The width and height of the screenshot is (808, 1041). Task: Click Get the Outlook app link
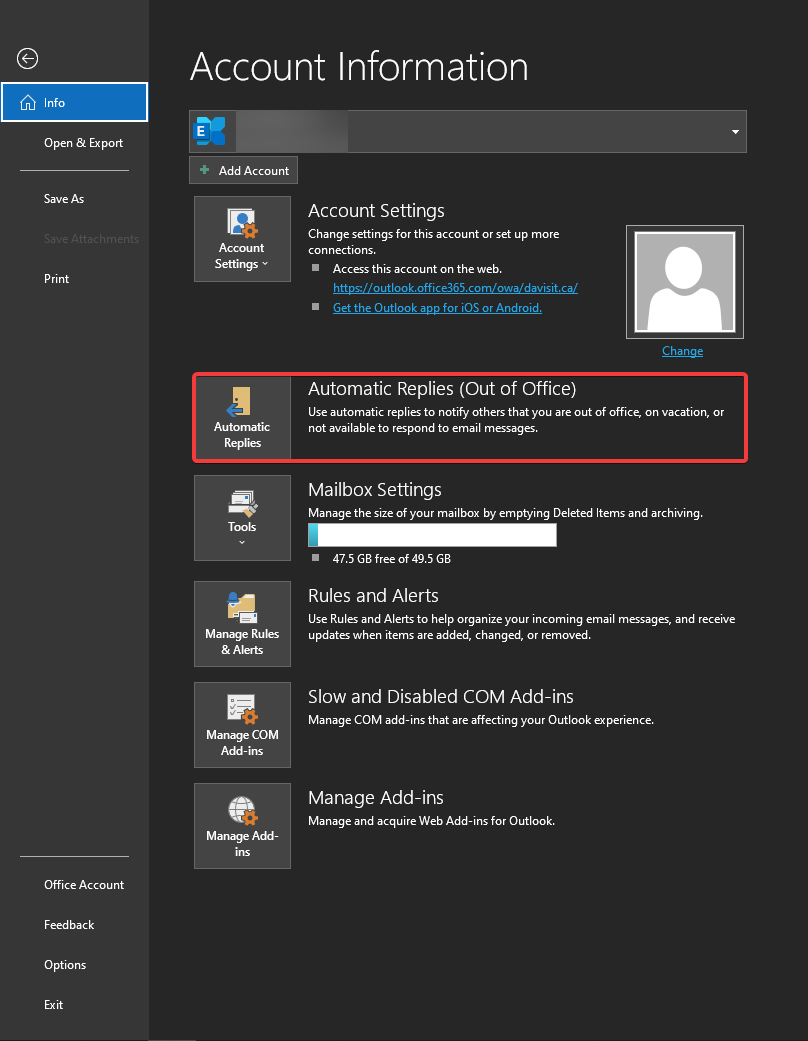(x=437, y=308)
